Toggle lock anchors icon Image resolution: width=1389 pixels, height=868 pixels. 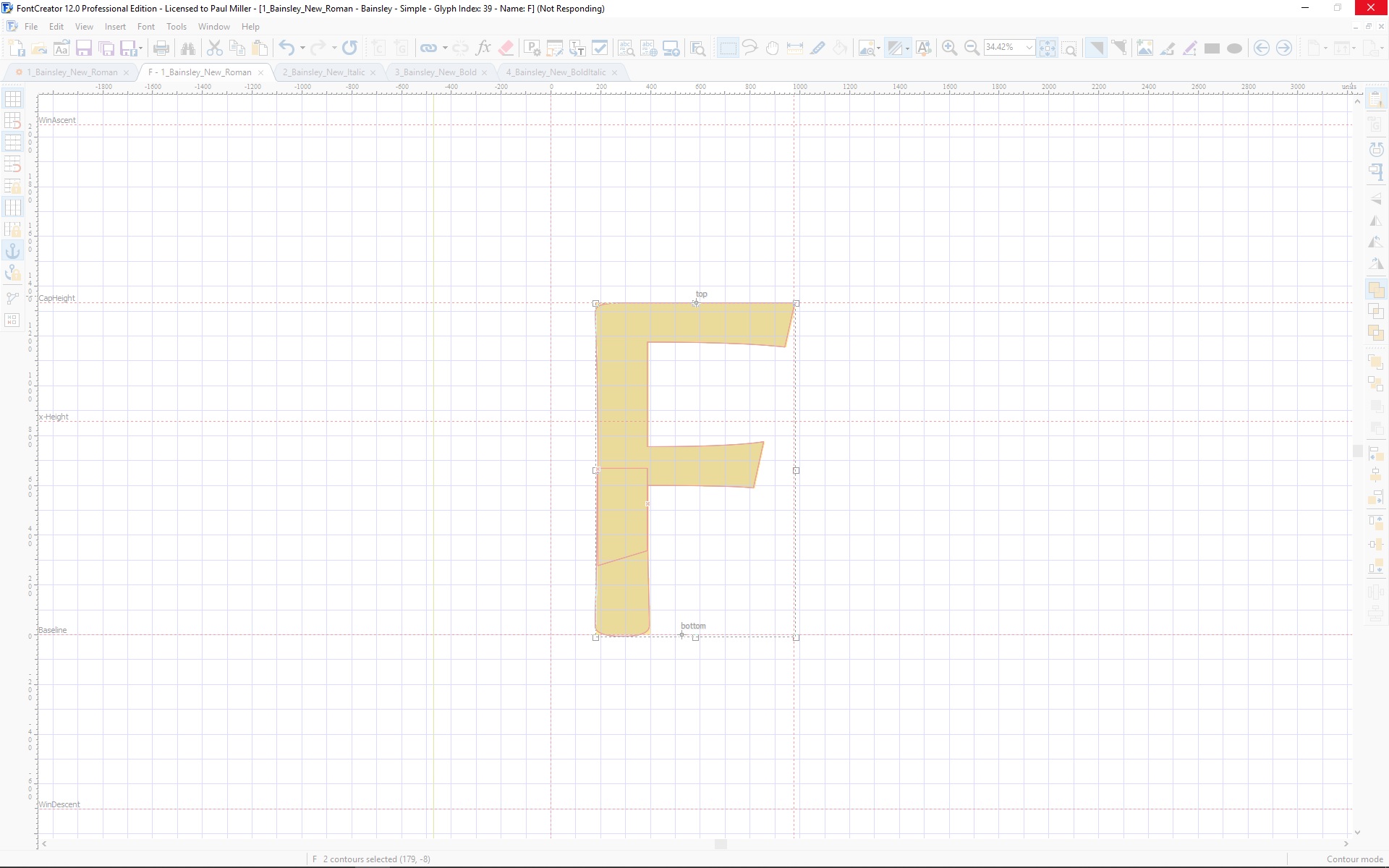tap(12, 273)
